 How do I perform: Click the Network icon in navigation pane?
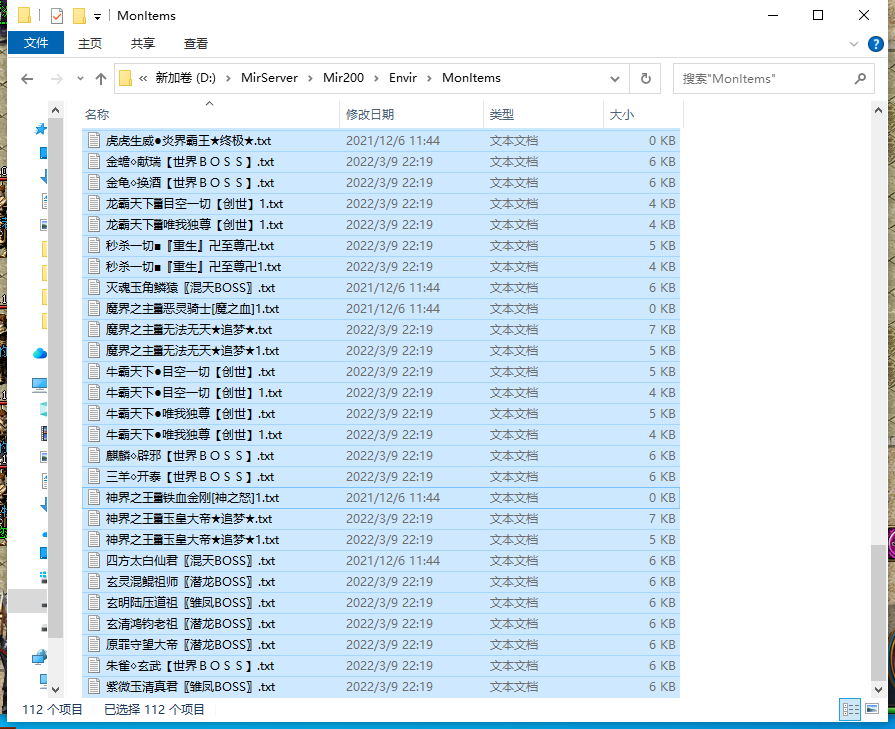[x=39, y=658]
